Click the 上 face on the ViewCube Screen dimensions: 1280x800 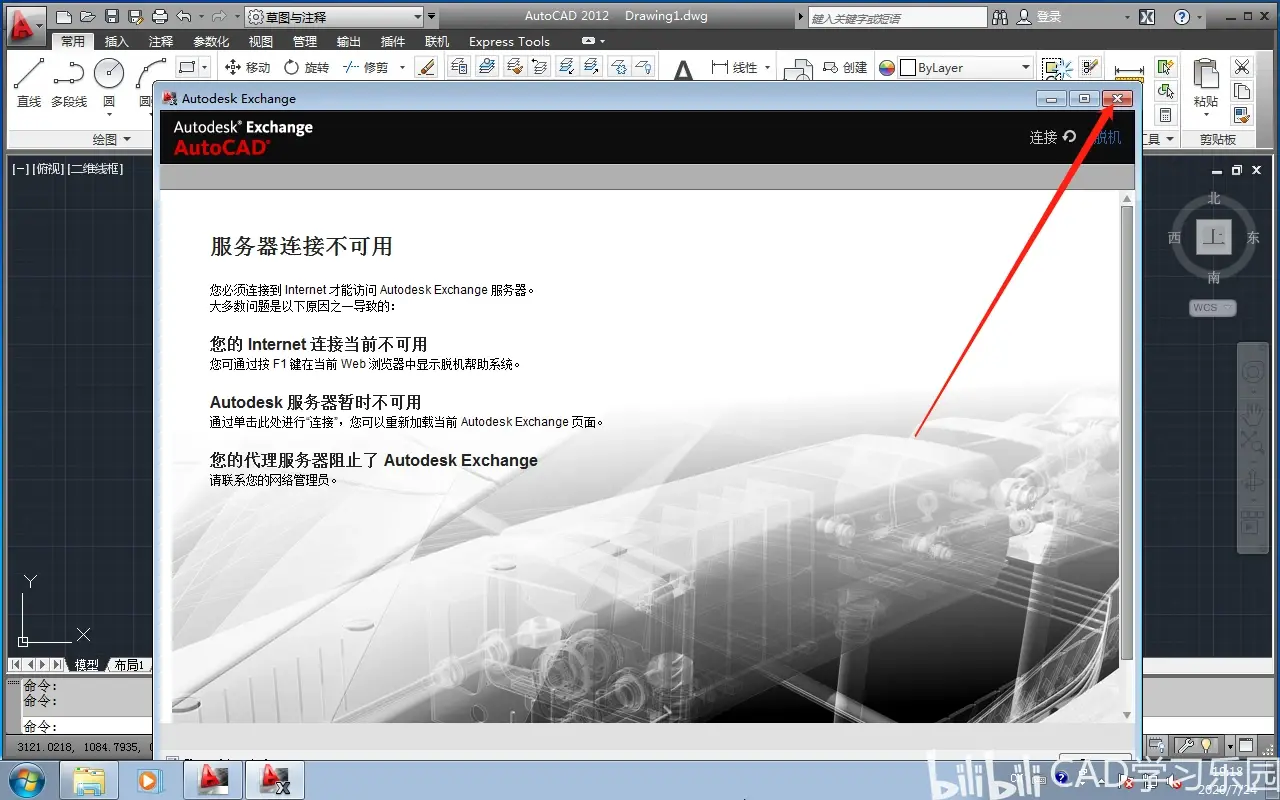click(x=1214, y=237)
